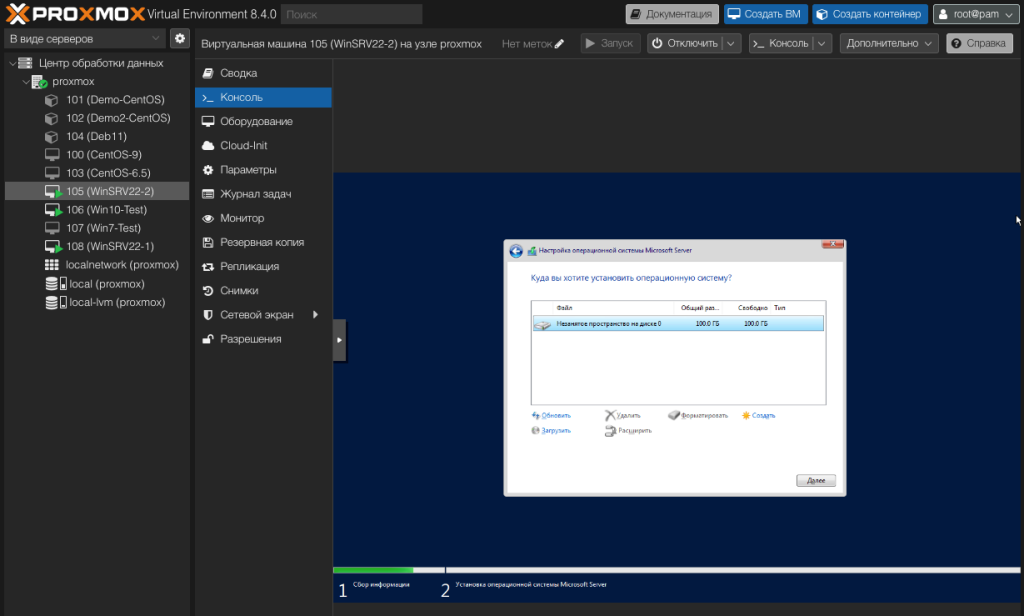The width and height of the screenshot is (1024, 616).
Task: Click the Создать ВМ button
Action: pos(764,14)
